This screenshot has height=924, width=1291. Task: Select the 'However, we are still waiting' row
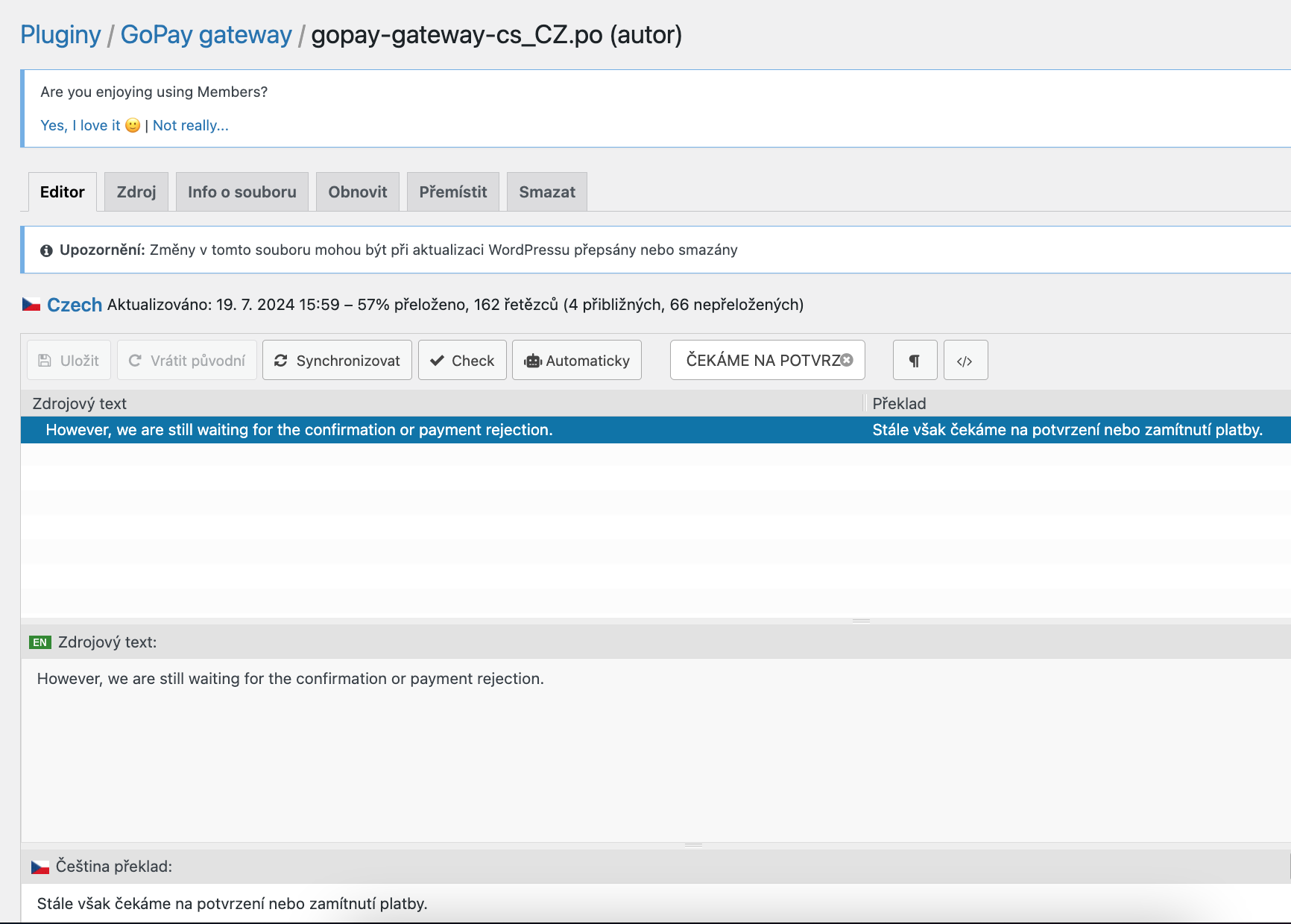(x=656, y=430)
